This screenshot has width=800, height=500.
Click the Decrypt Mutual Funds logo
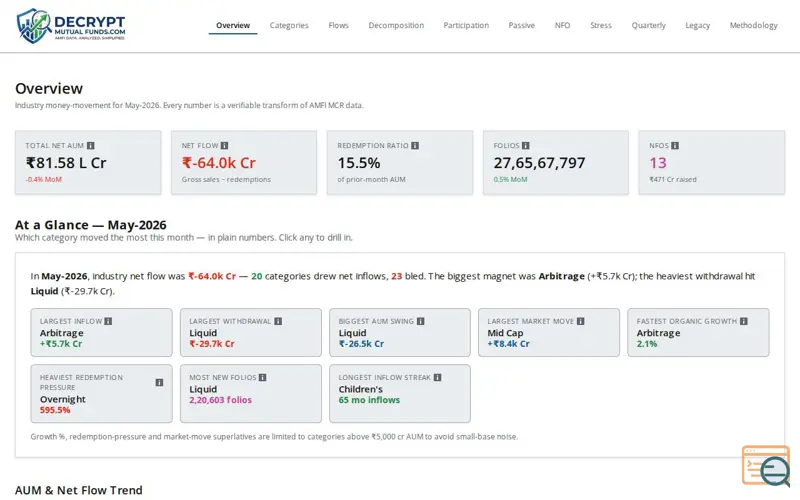(71, 26)
